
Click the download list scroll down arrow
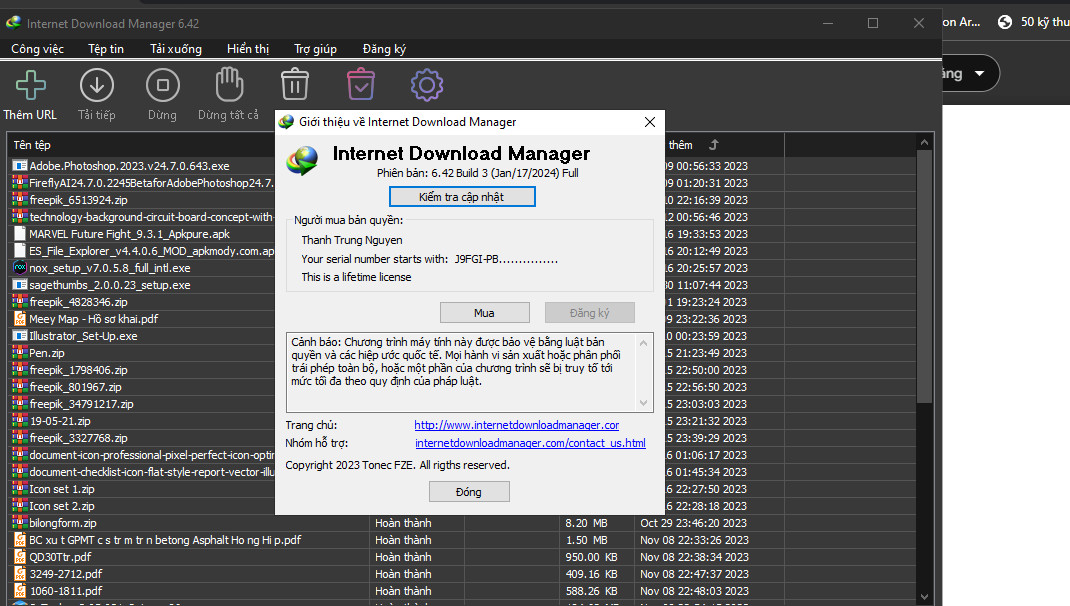pos(924,596)
